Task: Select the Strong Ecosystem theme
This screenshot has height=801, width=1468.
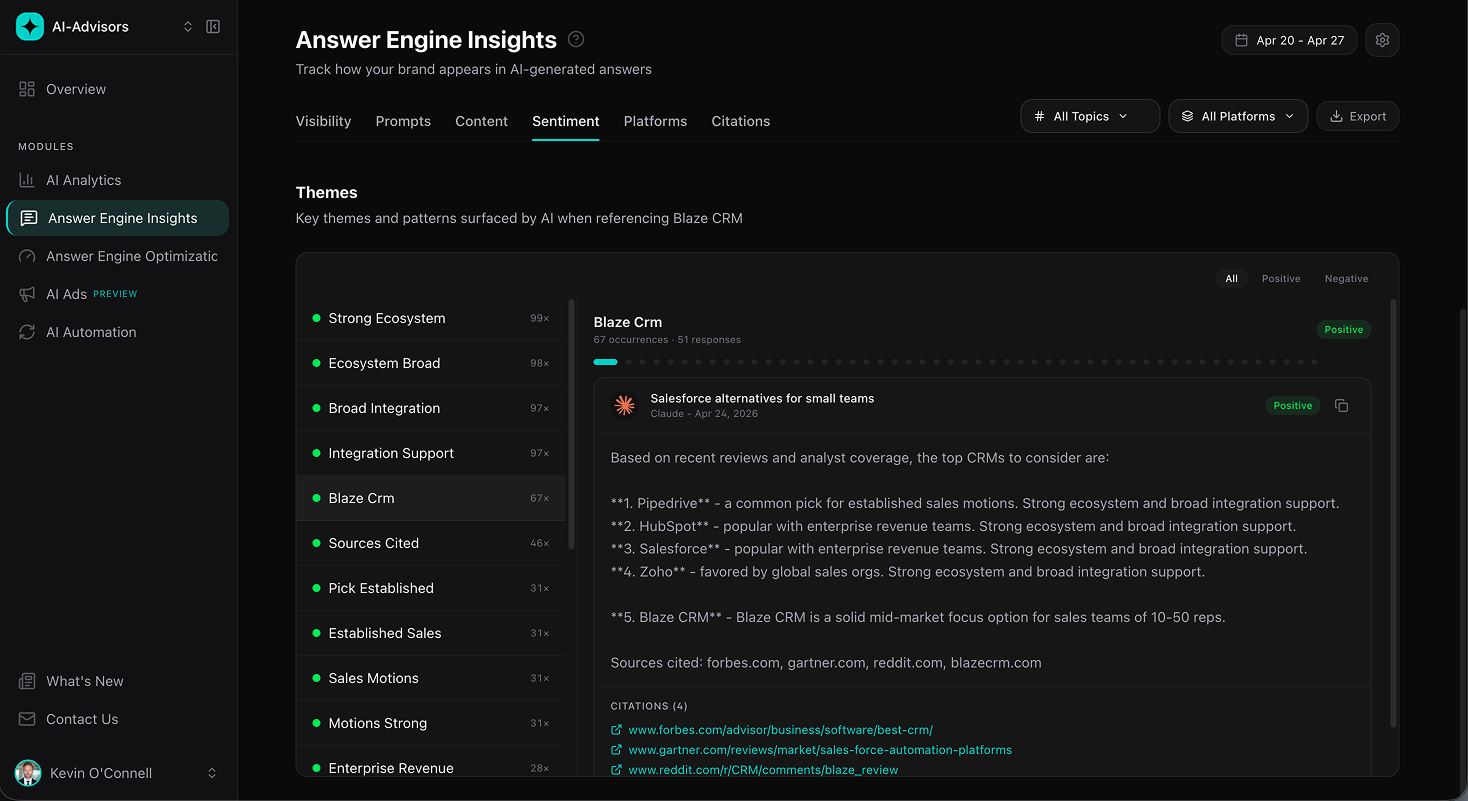Action: (431, 318)
